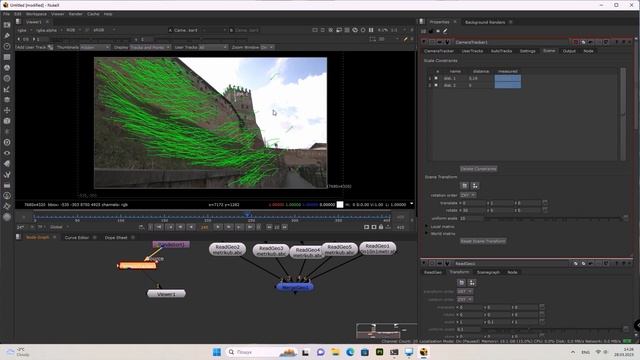
Task: Click the Add User Track button
Action: (35, 47)
